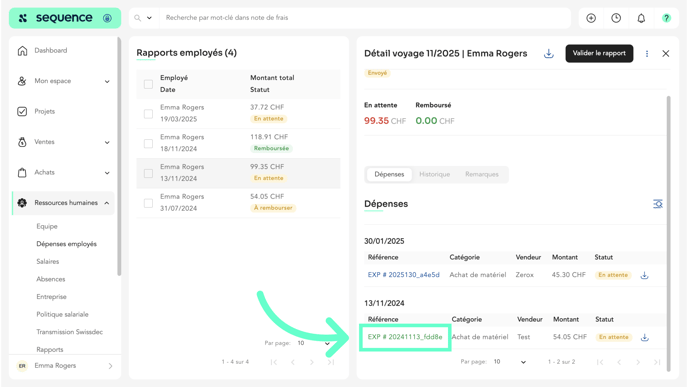Go to previous page of employee reports
This screenshot has width=688, height=387.
coord(293,362)
